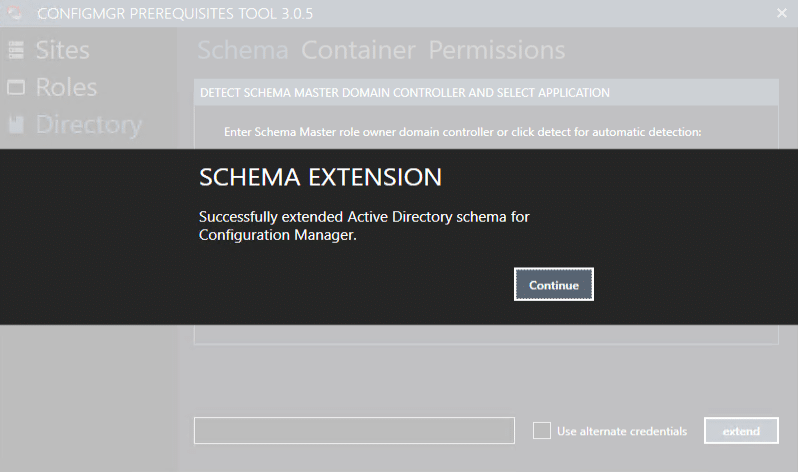This screenshot has height=472, width=798.
Task: Click the empty text field beside the checkbox
Action: pyautogui.click(x=354, y=431)
